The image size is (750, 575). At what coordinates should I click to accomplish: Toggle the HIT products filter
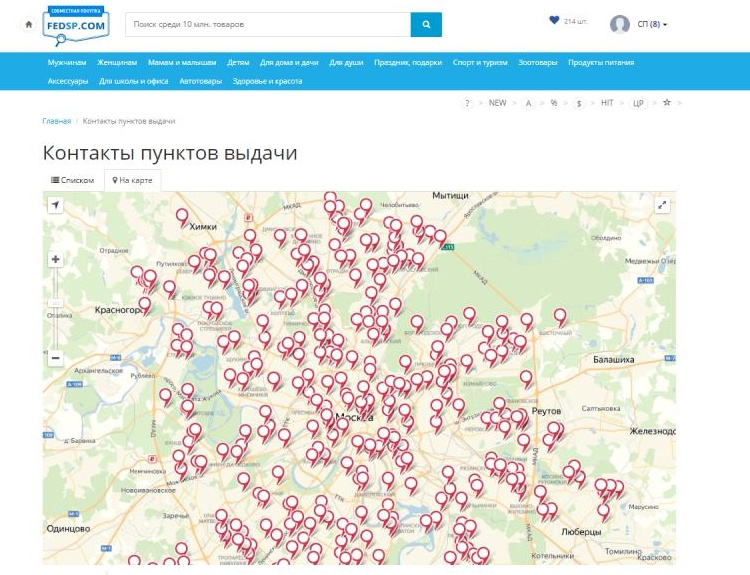tap(607, 104)
